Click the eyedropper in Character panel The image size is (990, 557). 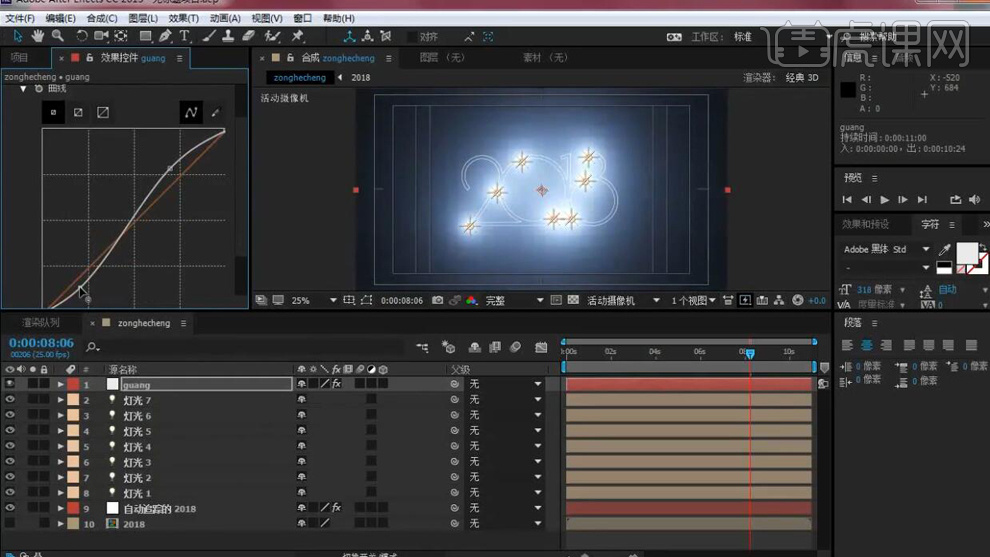pos(945,249)
